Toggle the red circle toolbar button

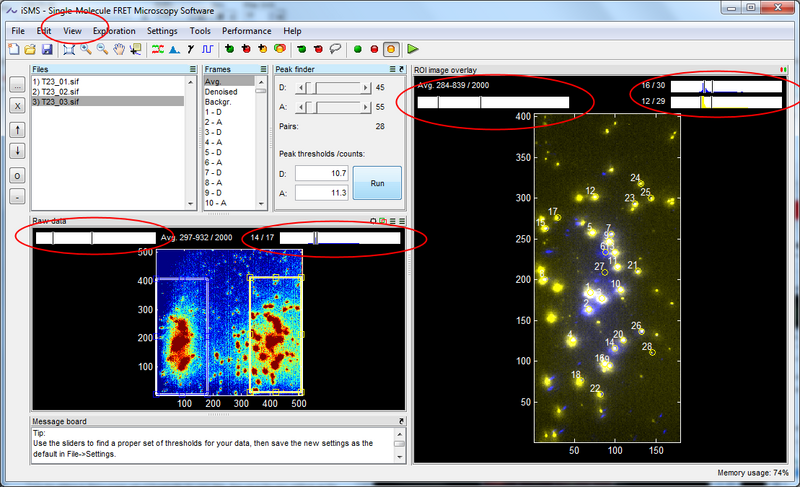374,48
